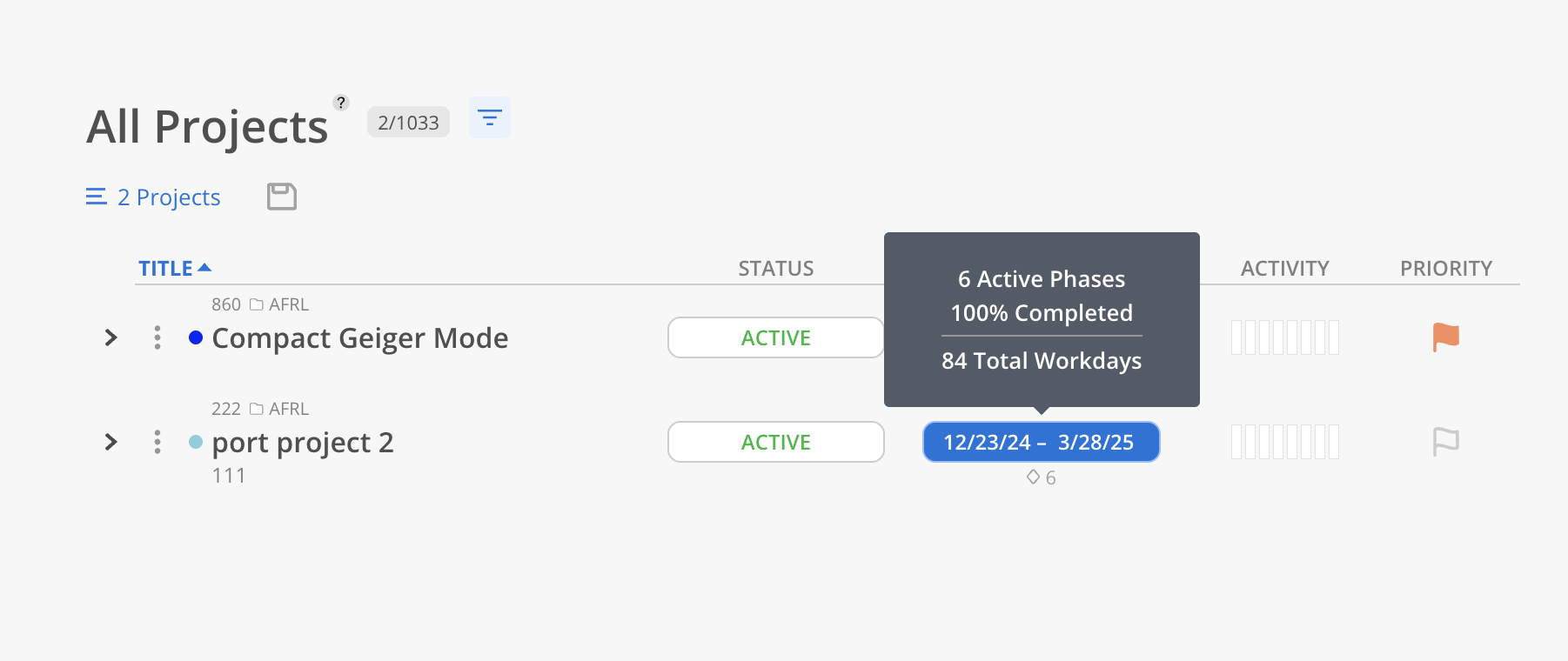
Task: Open ACTIVE status of Compact Geiger Mode
Action: click(x=775, y=337)
